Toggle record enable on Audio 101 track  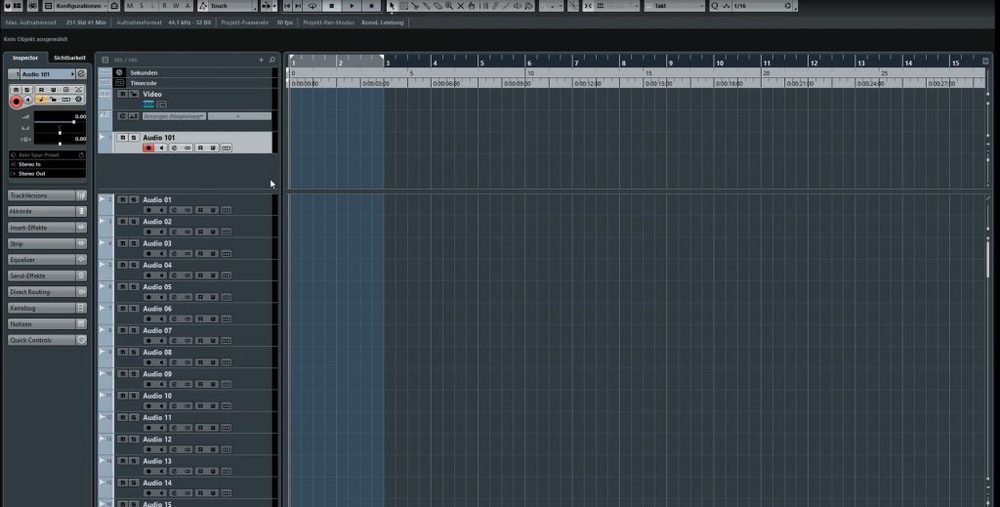click(149, 148)
